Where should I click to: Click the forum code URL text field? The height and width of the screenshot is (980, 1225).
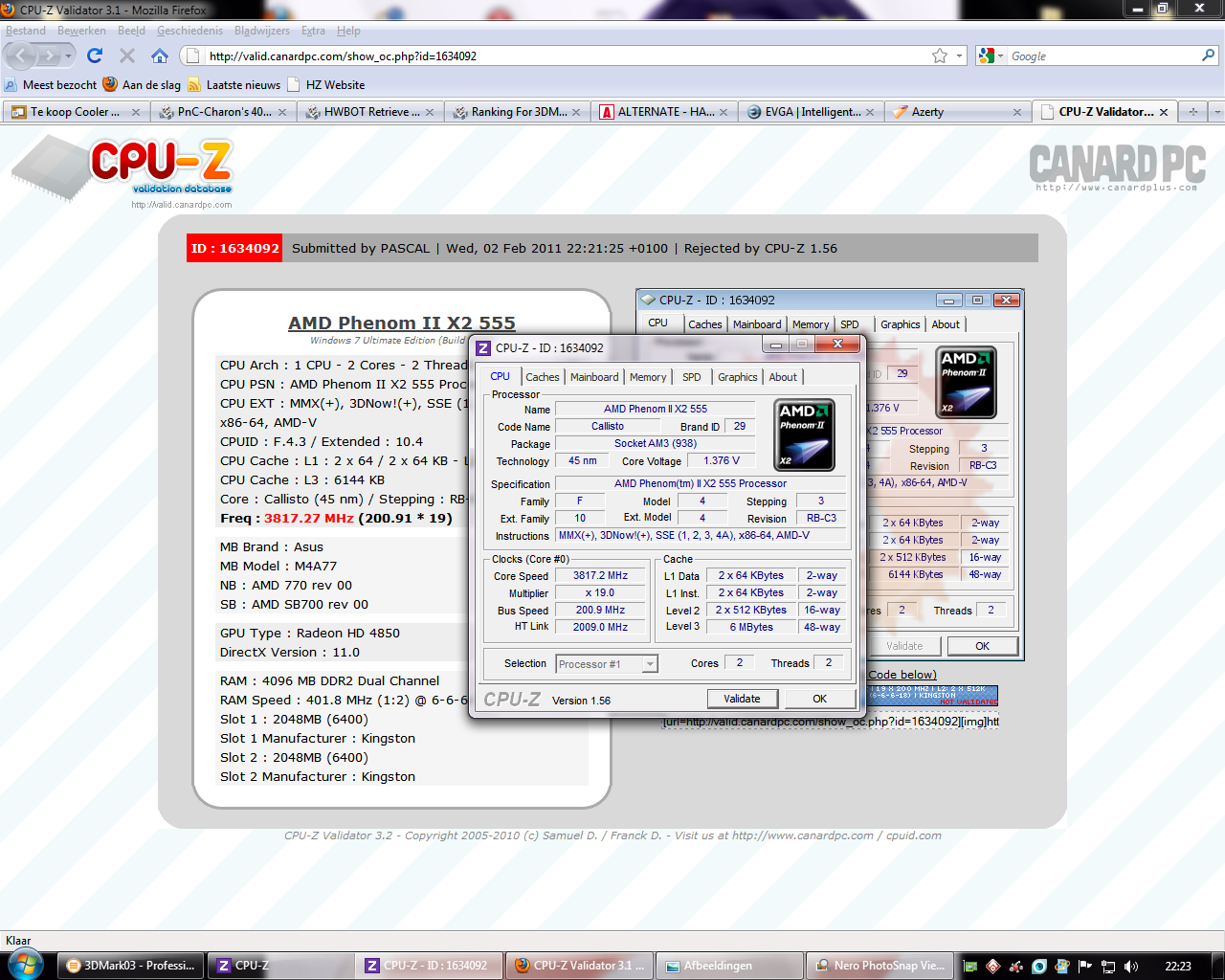831,722
